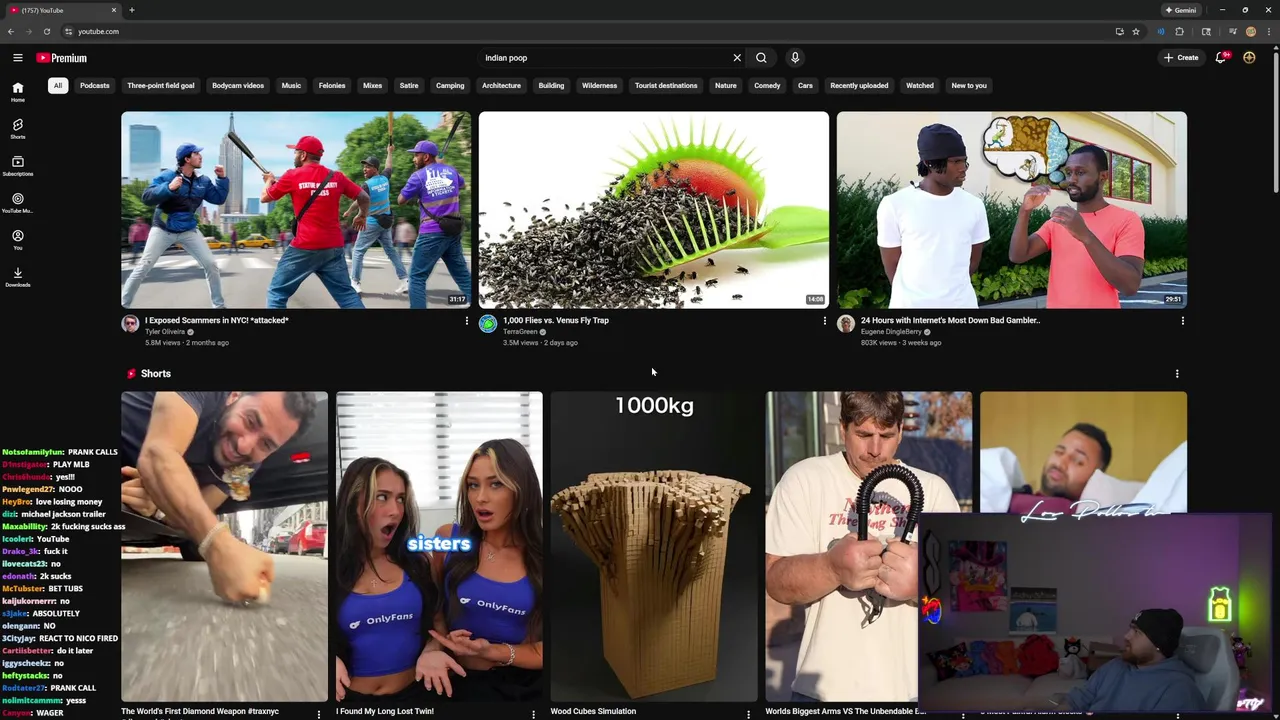
Task: Select the Felonies filter chip
Action: [x=332, y=86]
